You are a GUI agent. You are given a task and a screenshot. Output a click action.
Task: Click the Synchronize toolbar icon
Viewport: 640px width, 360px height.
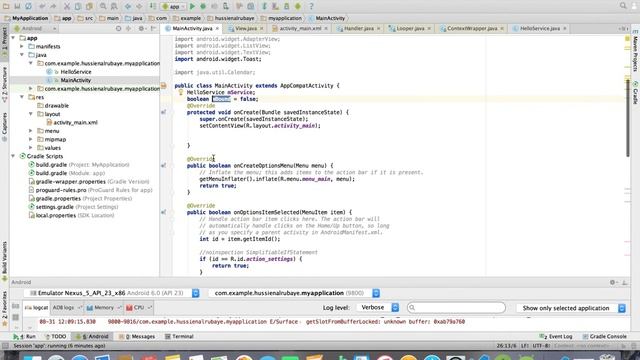point(29,6)
